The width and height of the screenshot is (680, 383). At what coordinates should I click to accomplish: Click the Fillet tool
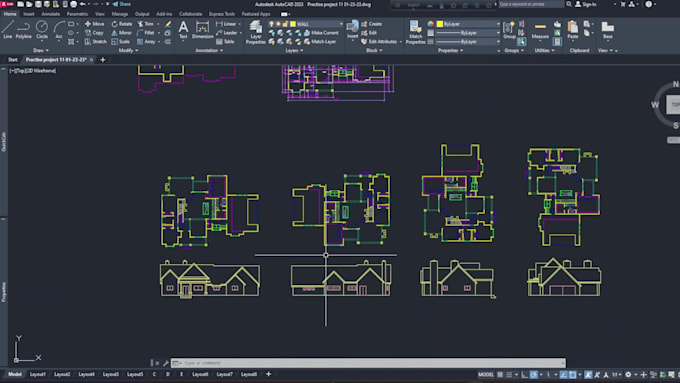pyautogui.click(x=146, y=33)
